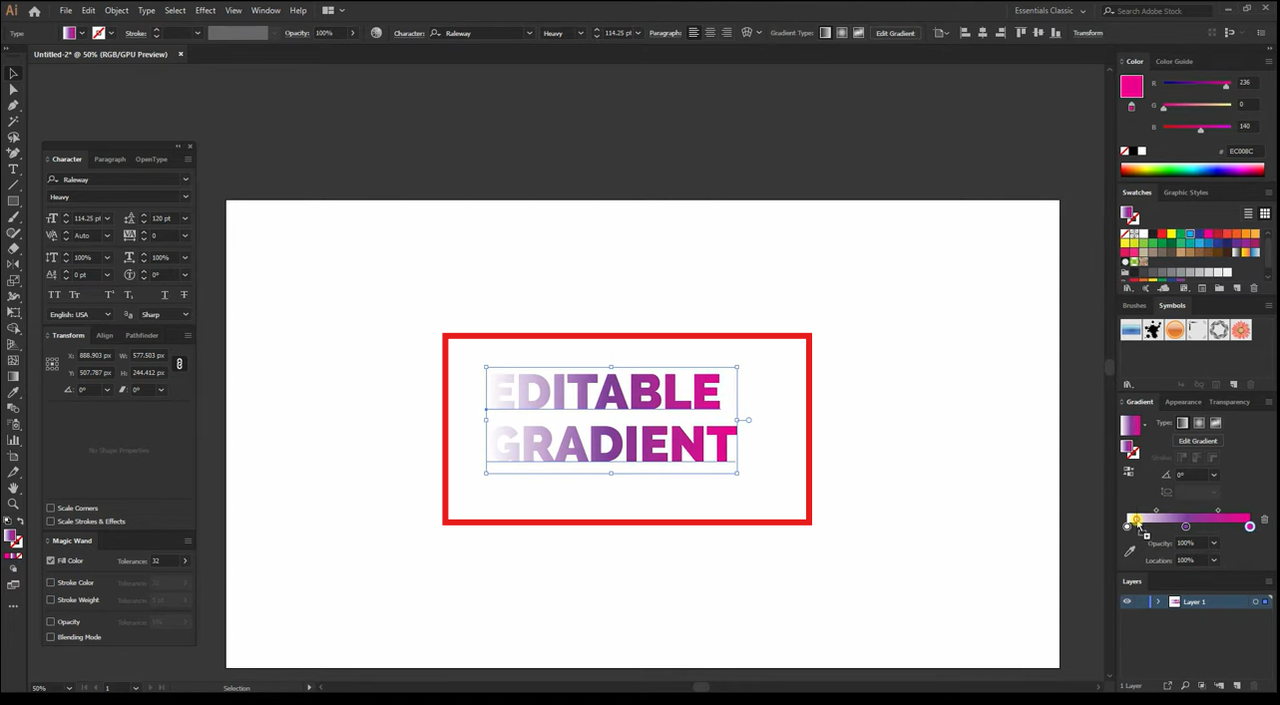Click gradient panel eyedropper color picker
This screenshot has width=1280, height=705.
click(x=1130, y=551)
